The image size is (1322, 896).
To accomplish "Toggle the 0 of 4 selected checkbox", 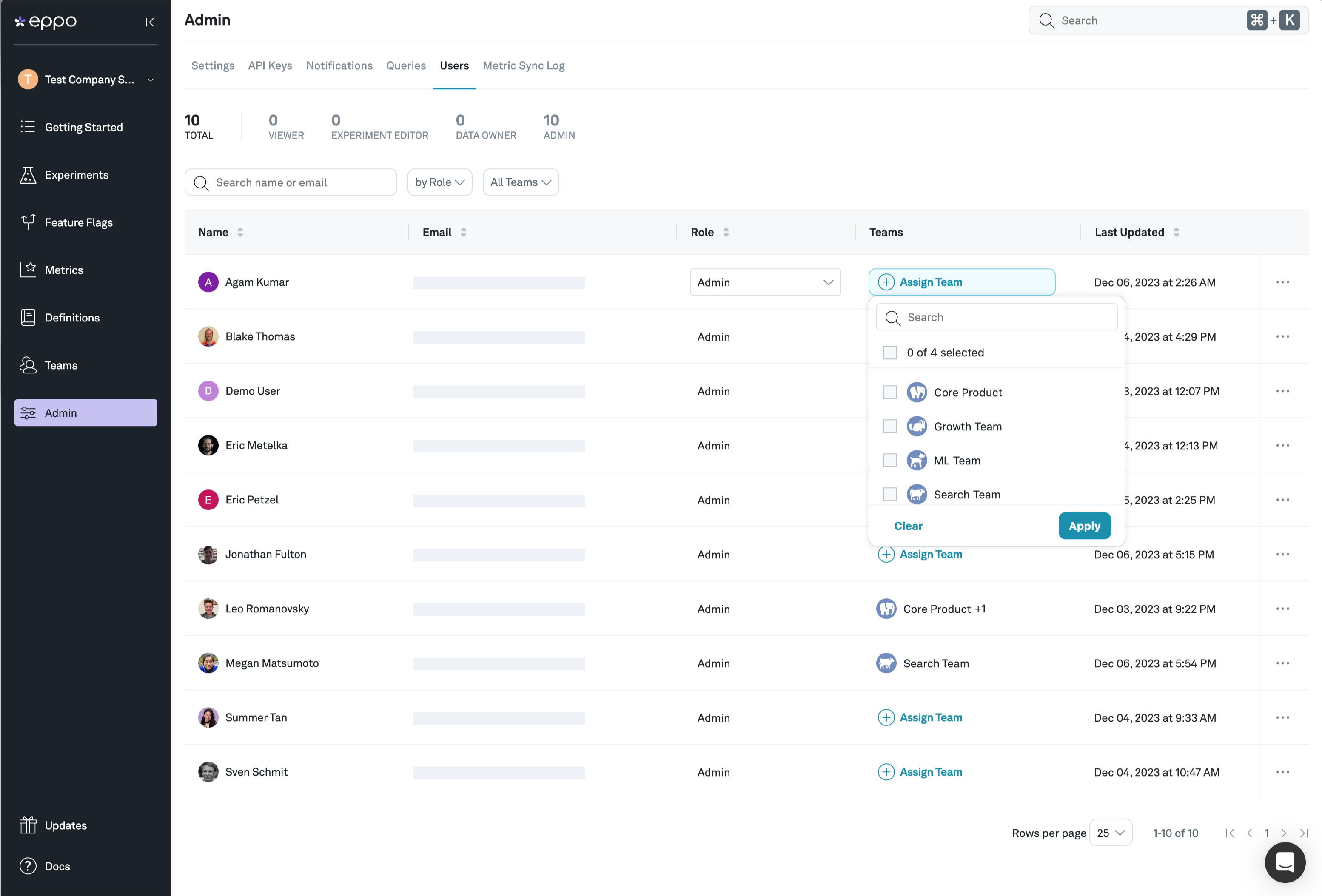I will click(890, 352).
